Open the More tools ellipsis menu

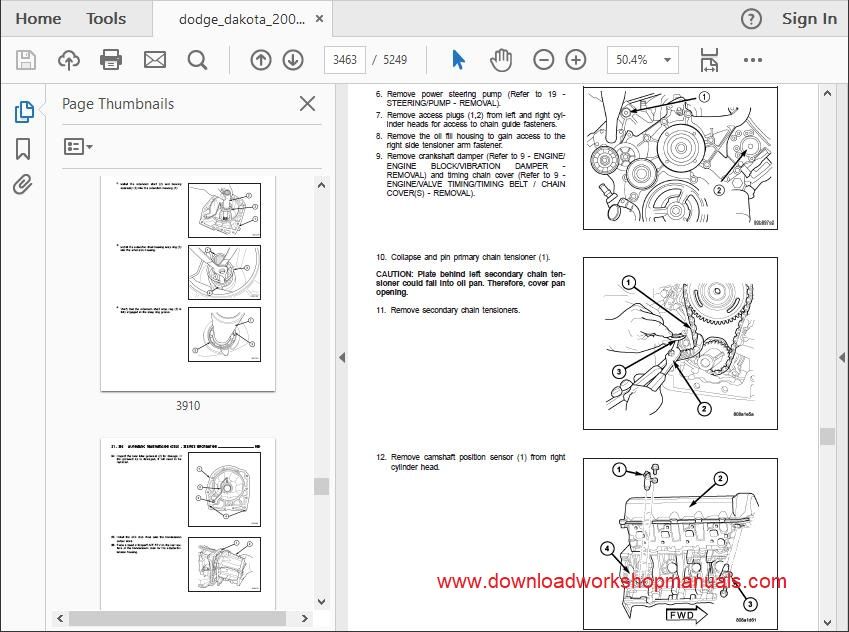[753, 60]
